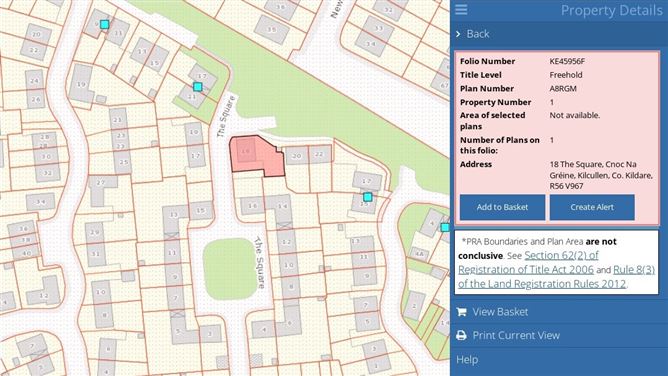Select cyan marker by house 15 right

point(368,197)
